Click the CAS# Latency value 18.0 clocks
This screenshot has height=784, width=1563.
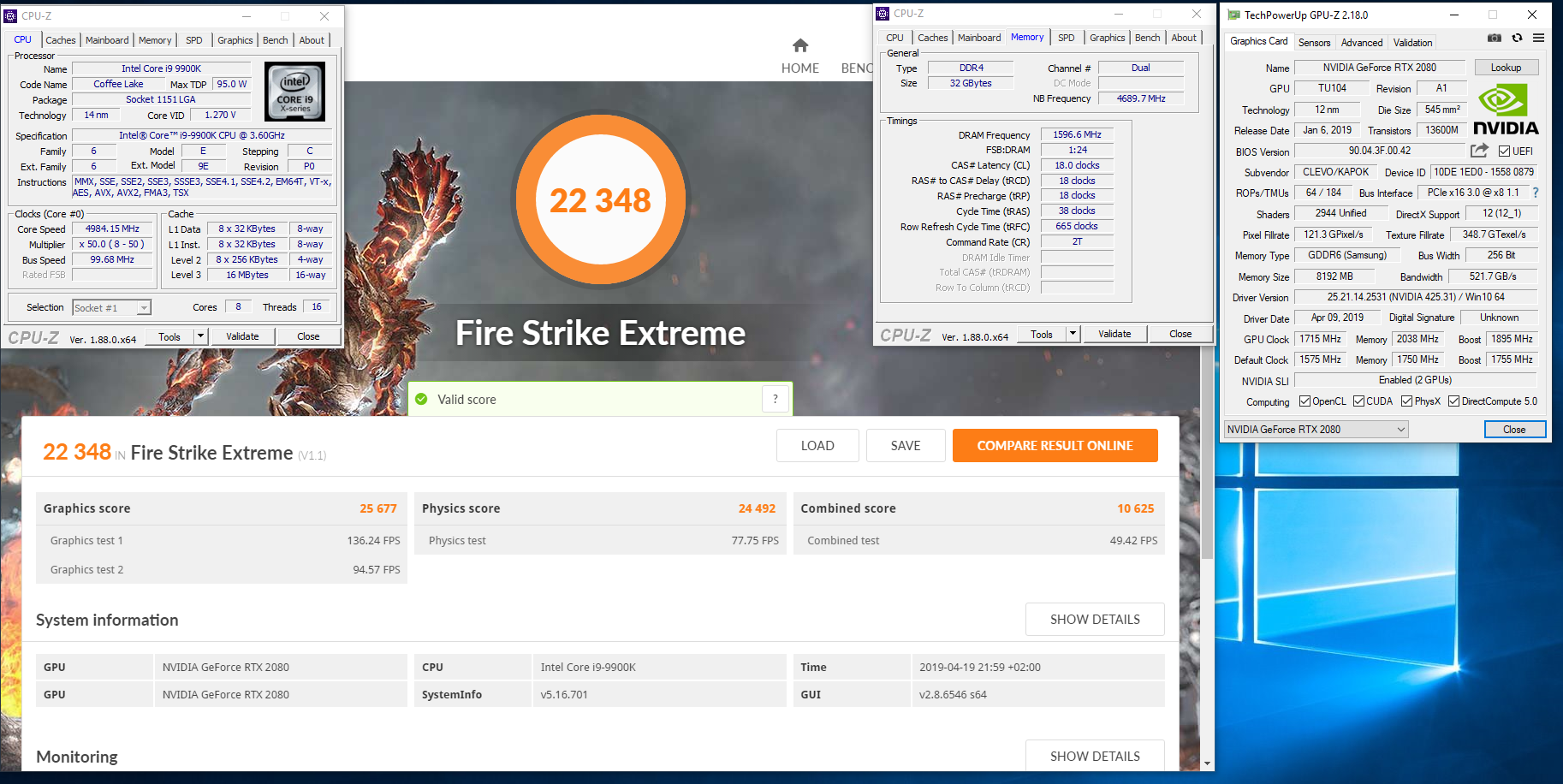[x=1077, y=165]
